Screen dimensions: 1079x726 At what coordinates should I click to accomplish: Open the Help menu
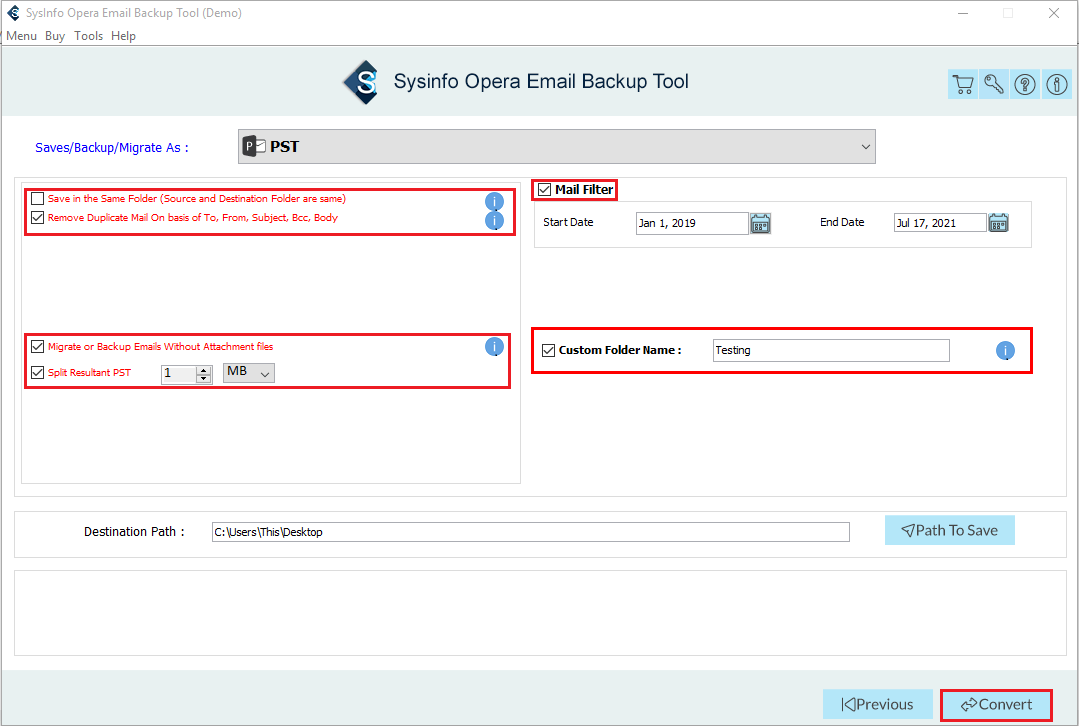[123, 36]
